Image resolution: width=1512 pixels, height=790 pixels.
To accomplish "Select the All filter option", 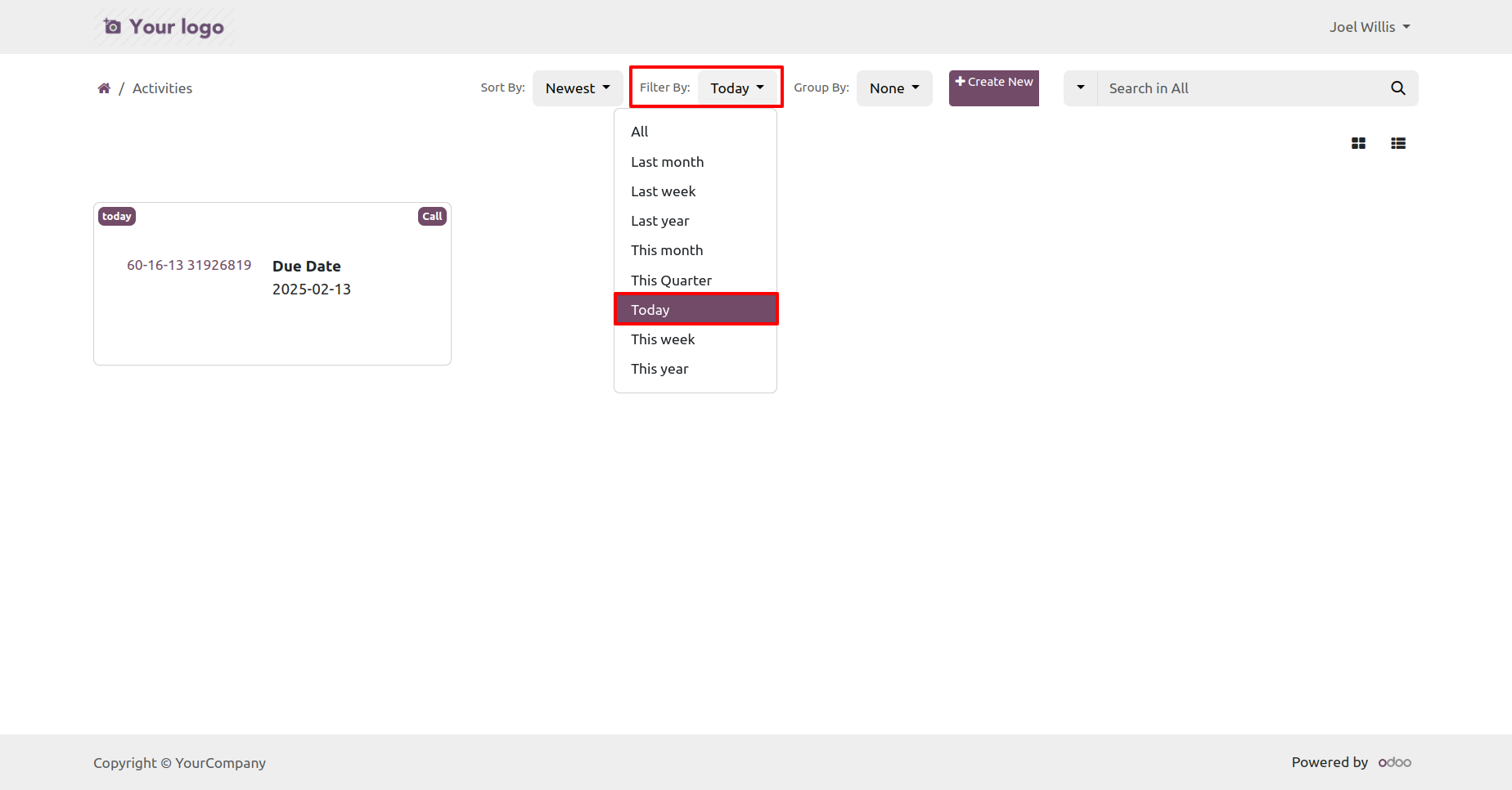I will click(695, 132).
